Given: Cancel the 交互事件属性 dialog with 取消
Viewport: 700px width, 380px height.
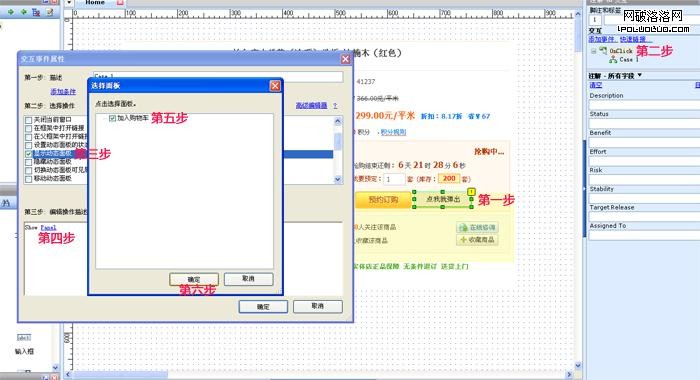Looking at the screenshot, I should tap(317, 306).
